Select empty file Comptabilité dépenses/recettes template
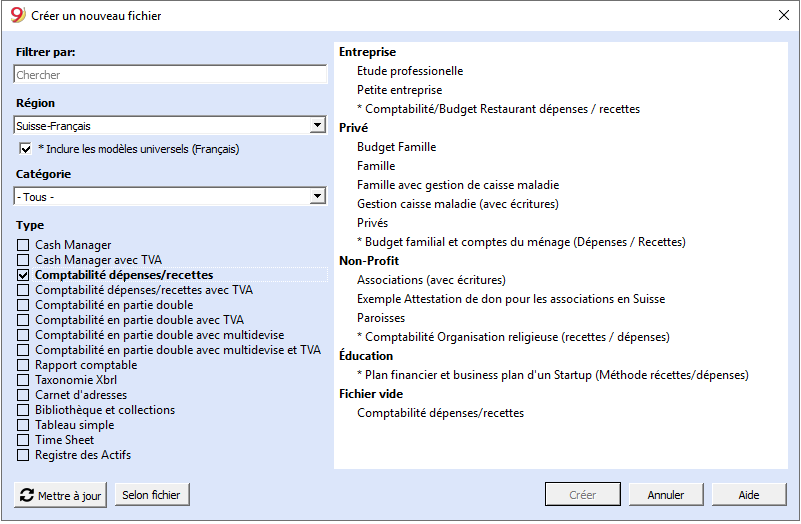 click(x=440, y=413)
